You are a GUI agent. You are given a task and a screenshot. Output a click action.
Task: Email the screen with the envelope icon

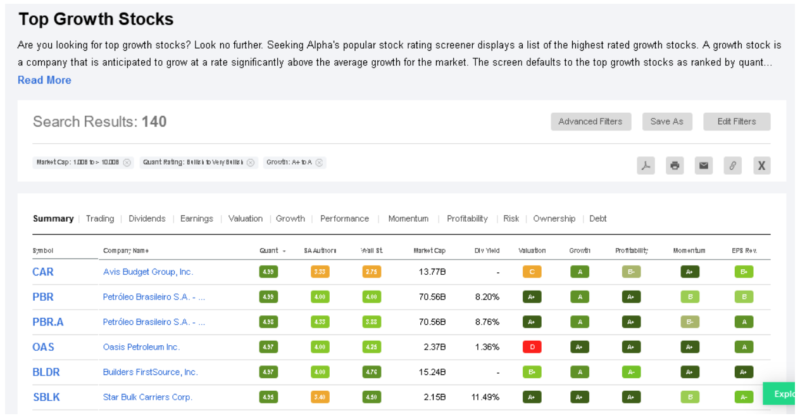click(704, 165)
